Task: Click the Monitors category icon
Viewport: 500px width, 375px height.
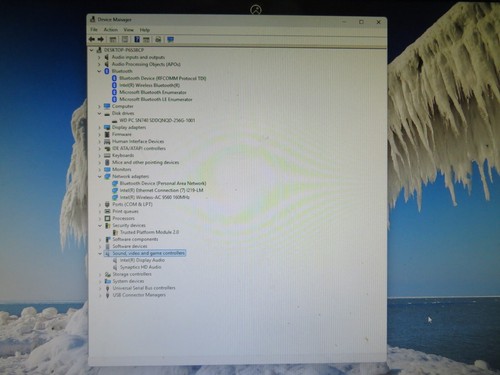Action: tap(107, 169)
